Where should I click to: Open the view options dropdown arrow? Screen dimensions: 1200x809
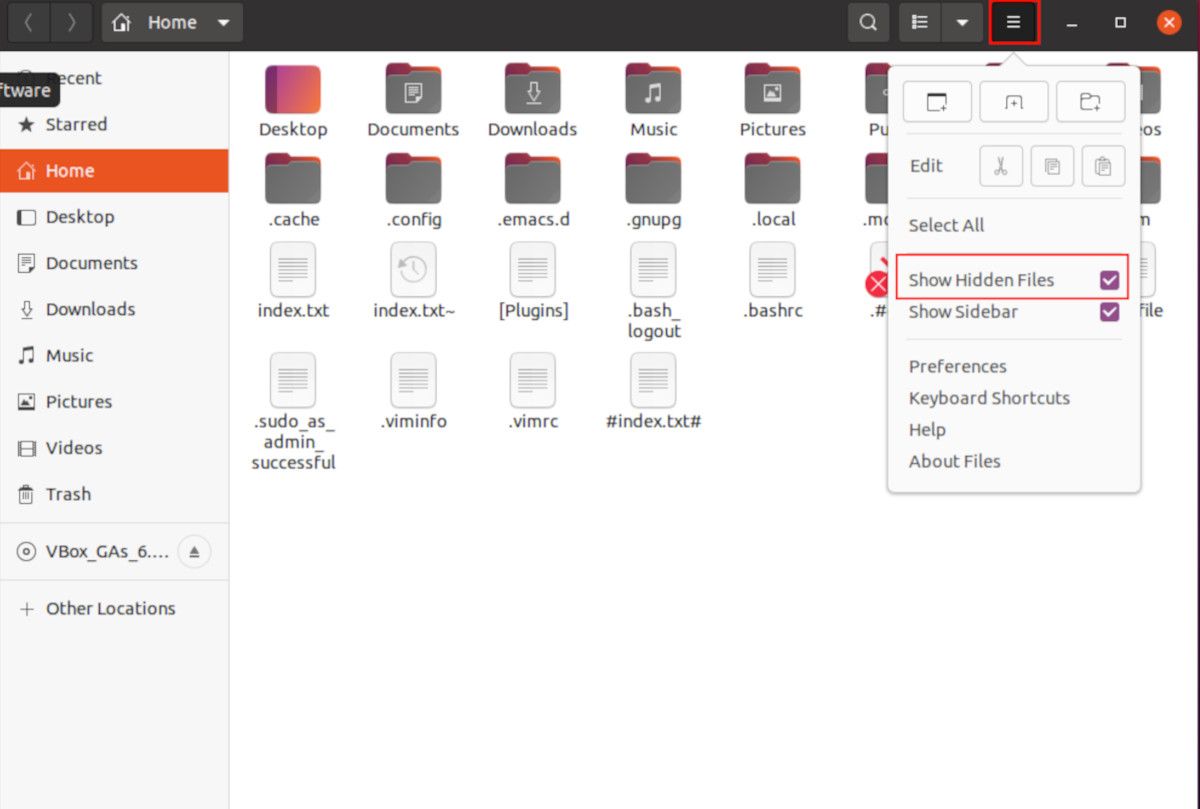tap(963, 21)
